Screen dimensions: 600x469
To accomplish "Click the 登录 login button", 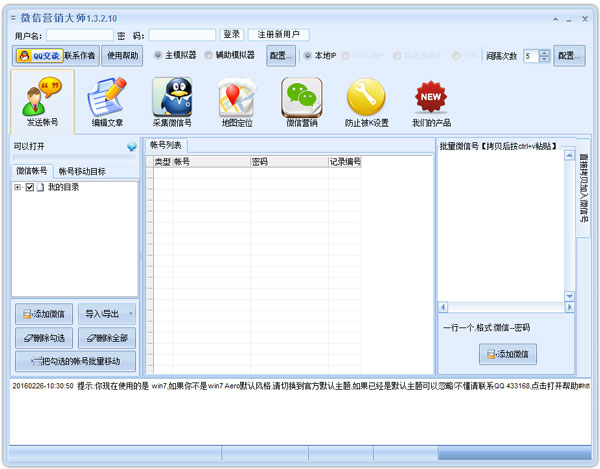I will (x=232, y=34).
